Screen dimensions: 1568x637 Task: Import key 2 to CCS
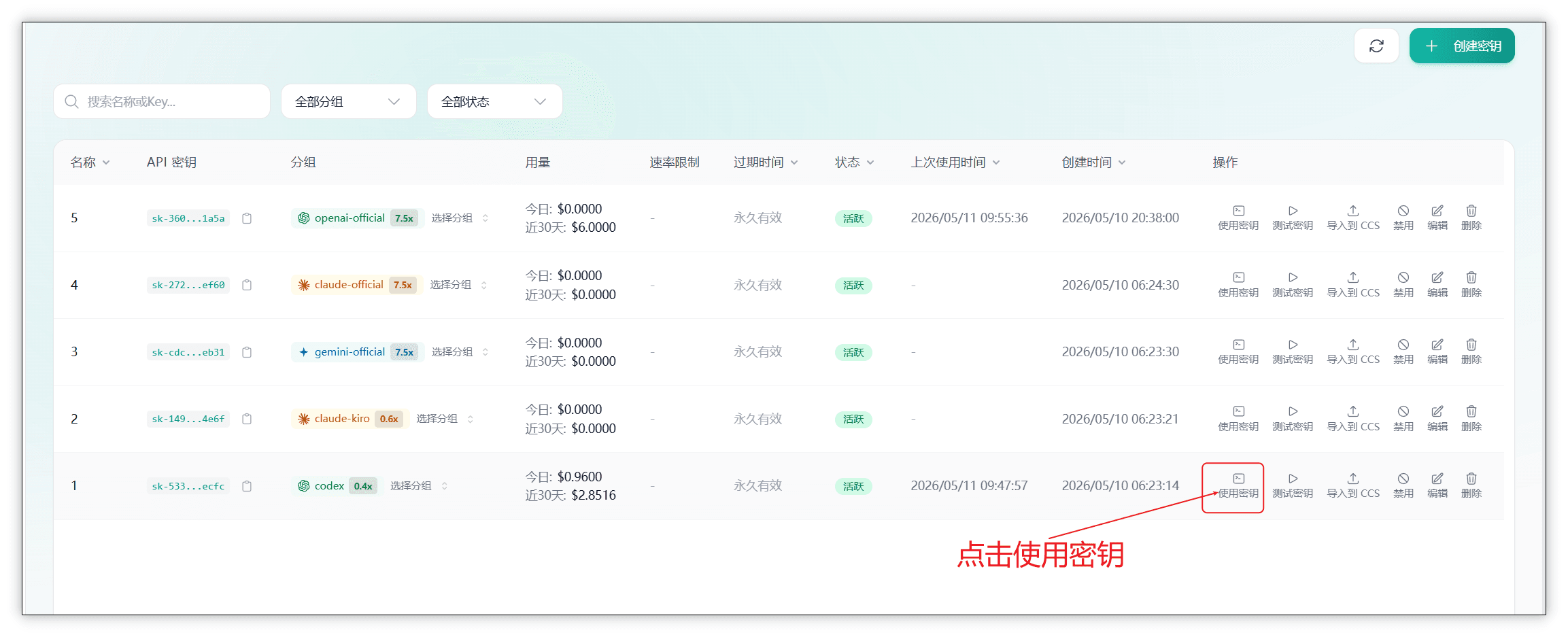coord(1353,419)
